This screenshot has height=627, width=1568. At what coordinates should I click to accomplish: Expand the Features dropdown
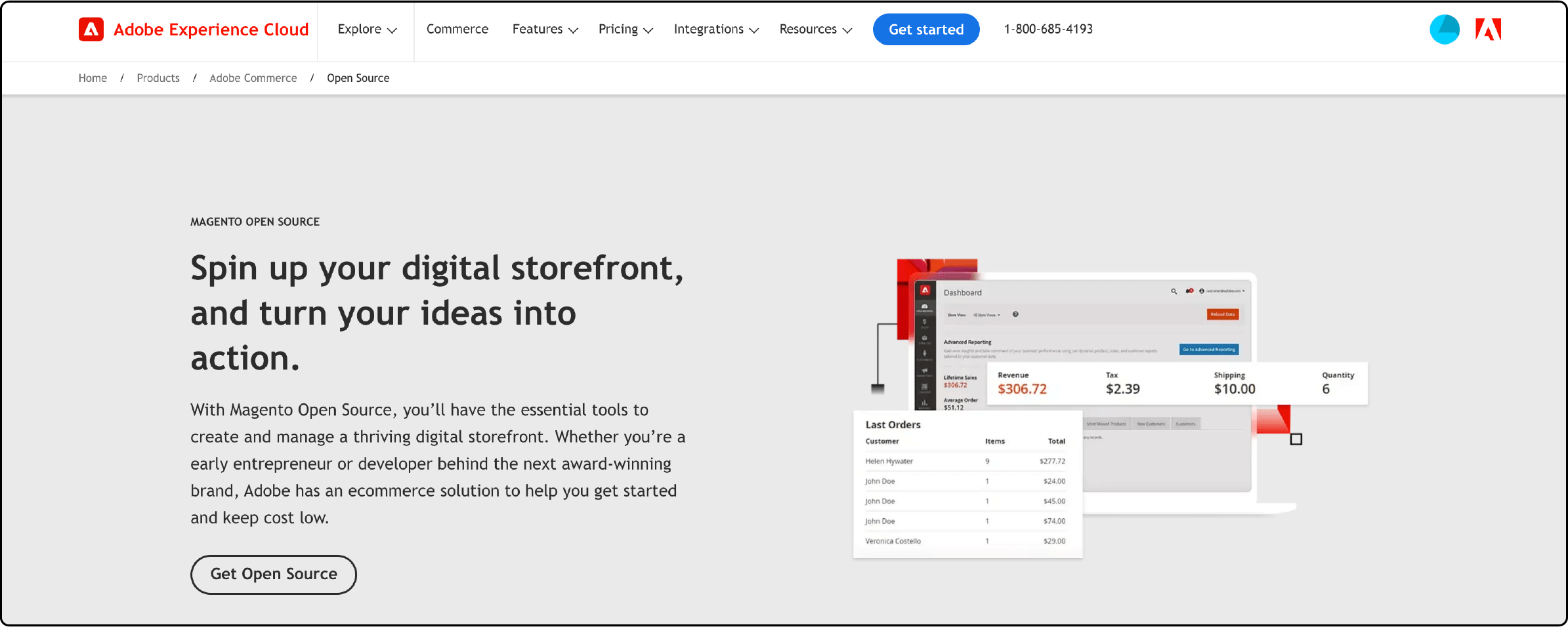(x=545, y=30)
